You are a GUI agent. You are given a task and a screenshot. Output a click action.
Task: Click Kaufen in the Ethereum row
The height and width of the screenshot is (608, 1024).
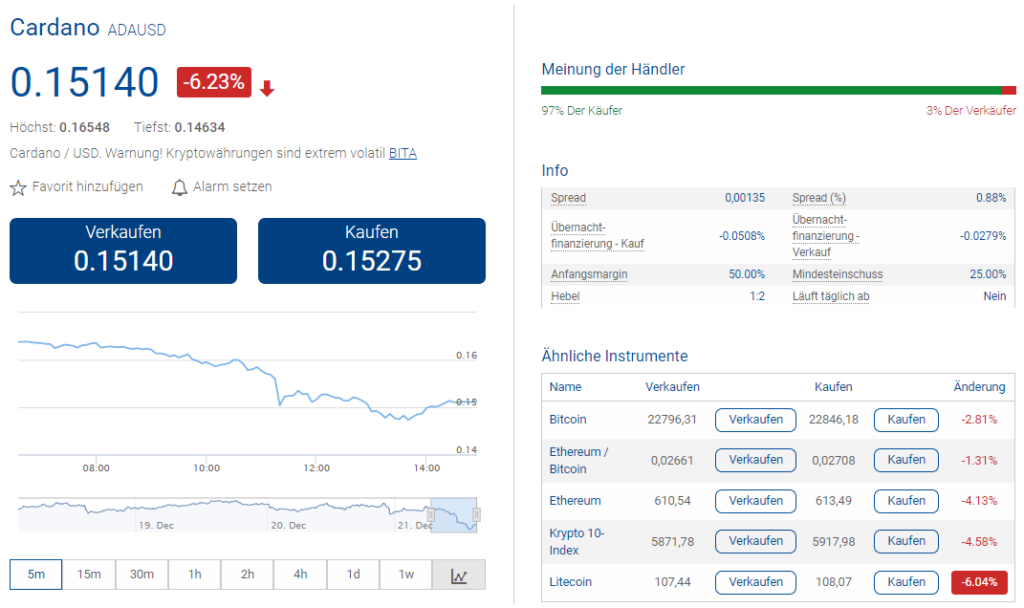(906, 501)
